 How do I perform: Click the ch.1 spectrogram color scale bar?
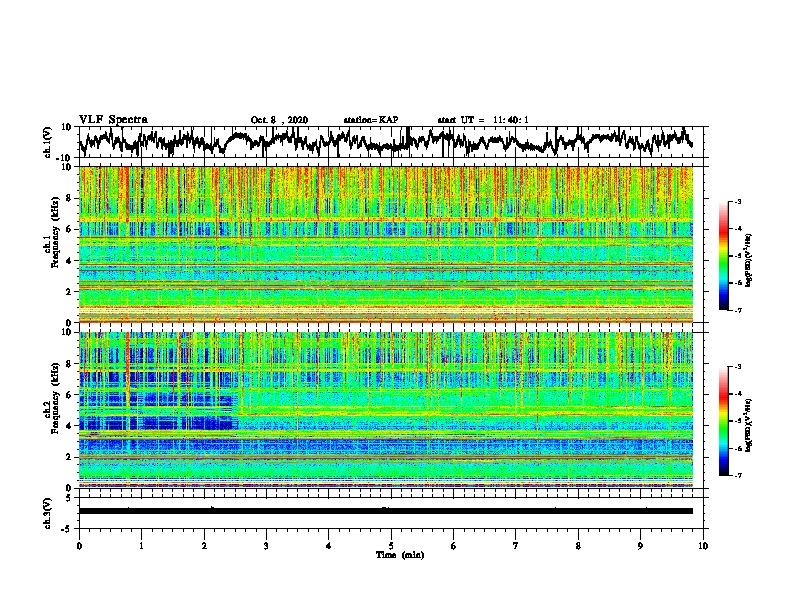[724, 256]
